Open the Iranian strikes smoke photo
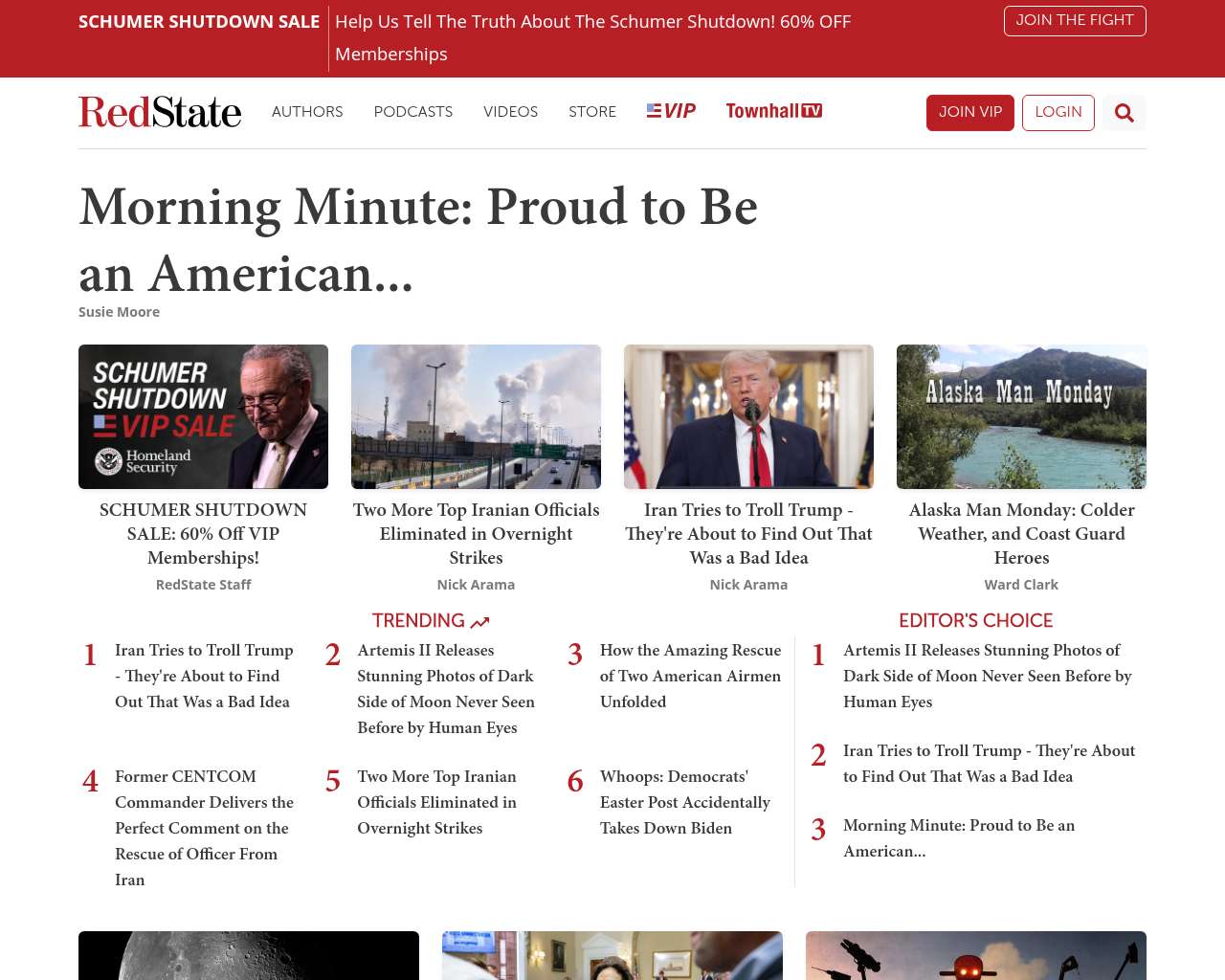The height and width of the screenshot is (980, 1225). point(476,416)
